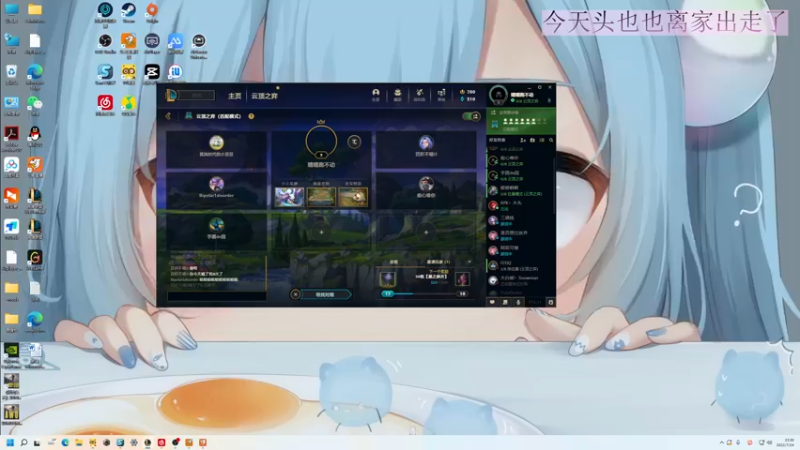Click the 寻找对局 find match button

(x=325, y=294)
